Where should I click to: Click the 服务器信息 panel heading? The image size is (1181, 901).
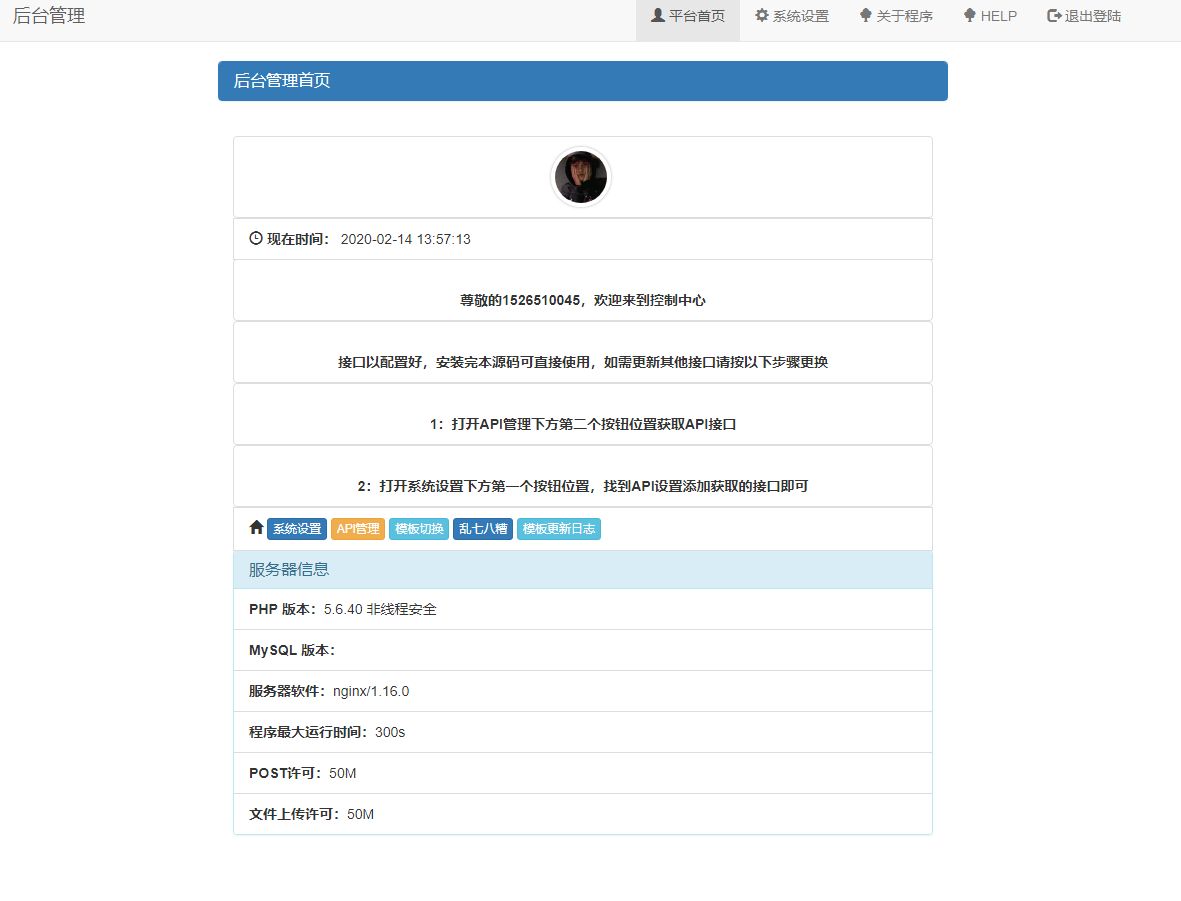(x=582, y=570)
